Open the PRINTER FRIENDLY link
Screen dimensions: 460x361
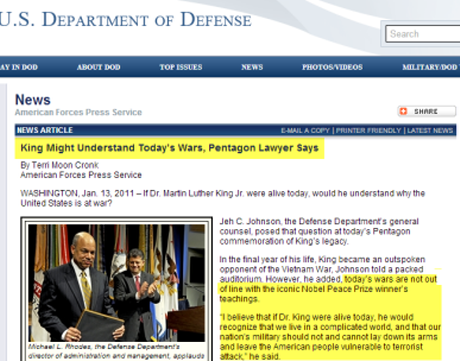point(368,130)
